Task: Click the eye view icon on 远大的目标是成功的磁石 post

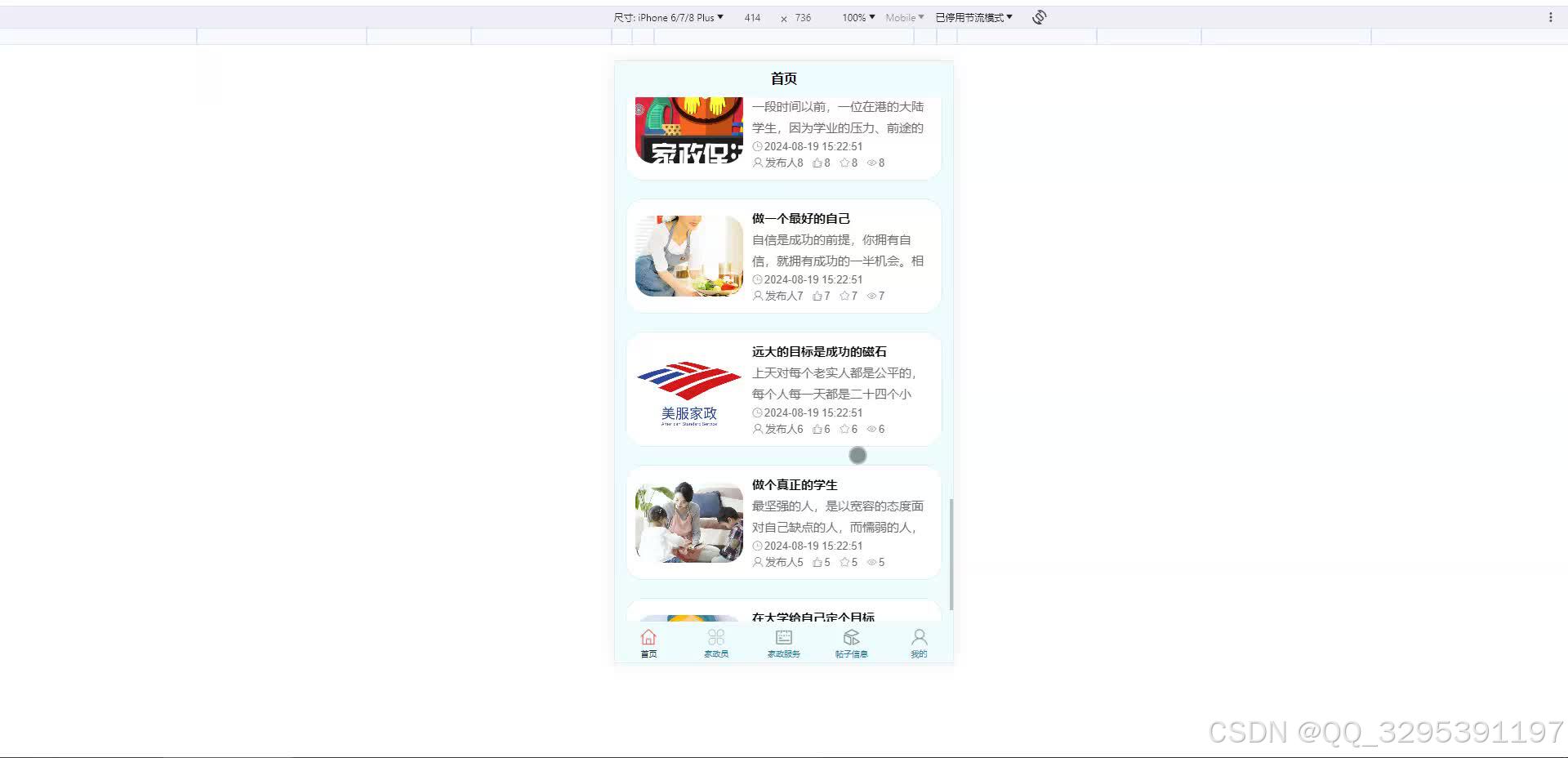Action: (x=871, y=429)
